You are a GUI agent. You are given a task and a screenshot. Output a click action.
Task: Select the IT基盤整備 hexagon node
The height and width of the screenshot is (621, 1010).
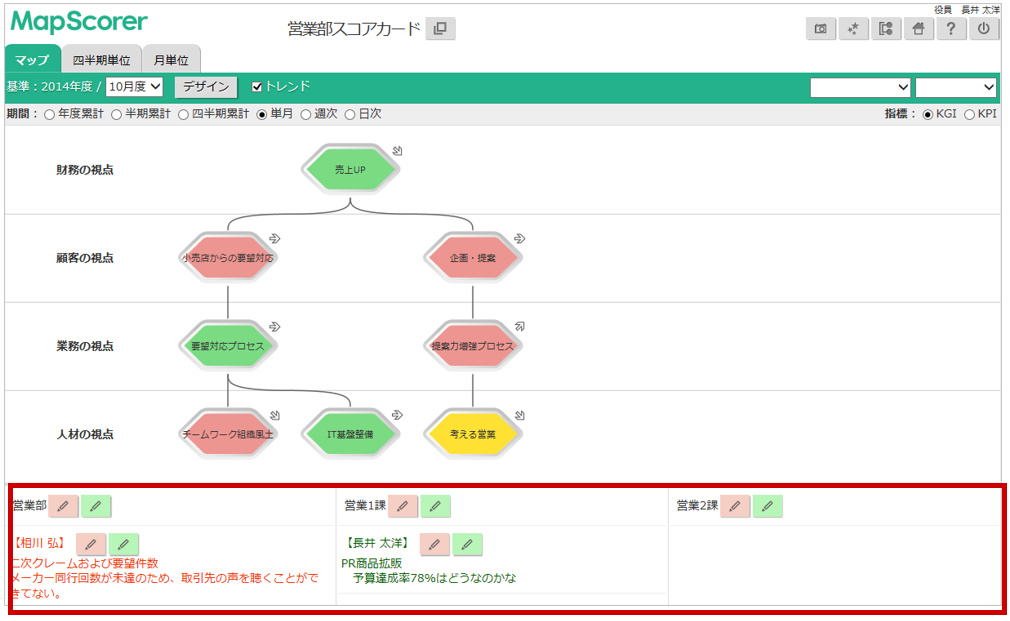coord(350,434)
